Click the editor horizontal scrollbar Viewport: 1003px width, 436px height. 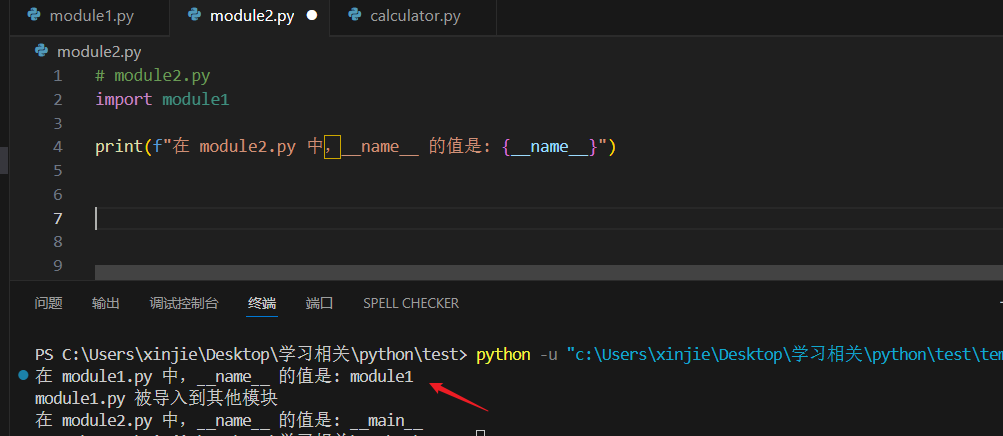click(x=548, y=272)
